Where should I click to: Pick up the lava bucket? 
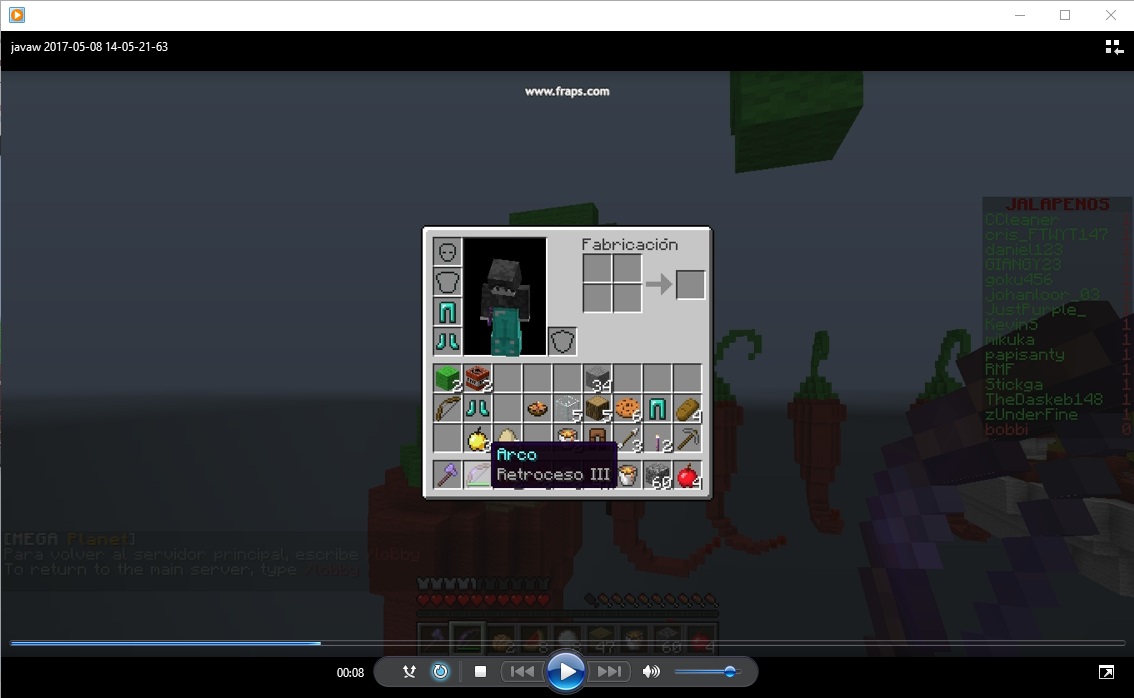coord(628,475)
